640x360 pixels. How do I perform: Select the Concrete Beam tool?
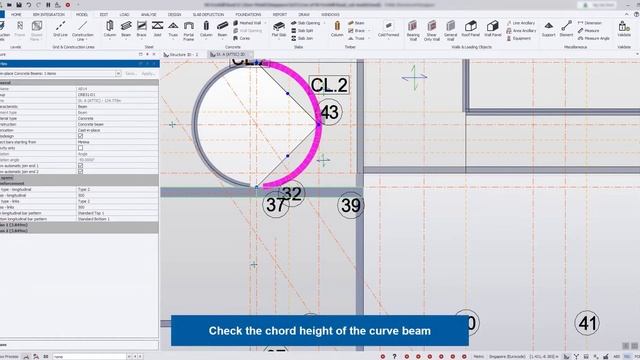tap(222, 29)
